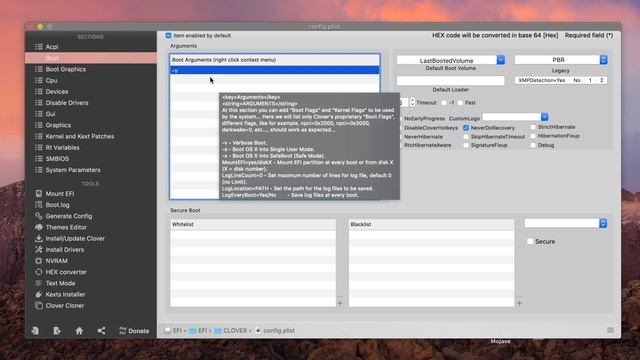
Task: Click the CLOVER folder in path bar
Action: click(x=231, y=331)
